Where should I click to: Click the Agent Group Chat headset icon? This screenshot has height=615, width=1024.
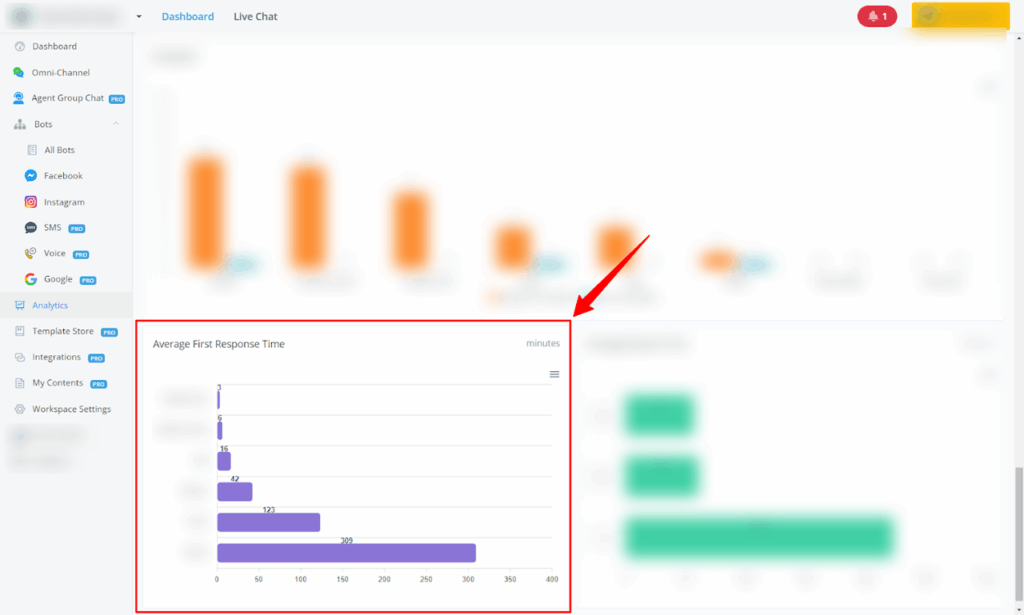click(19, 98)
